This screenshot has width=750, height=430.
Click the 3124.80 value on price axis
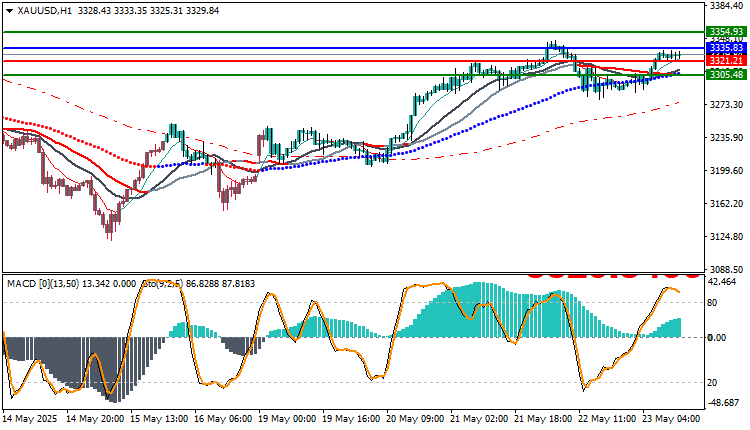727,236
